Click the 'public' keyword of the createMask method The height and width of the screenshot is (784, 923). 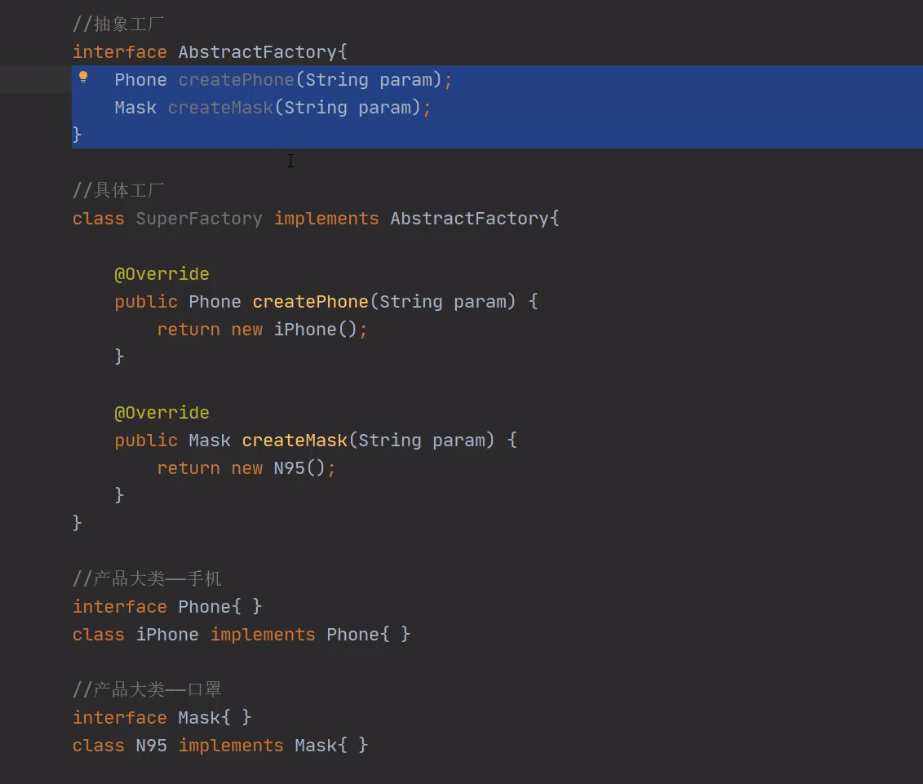point(146,440)
